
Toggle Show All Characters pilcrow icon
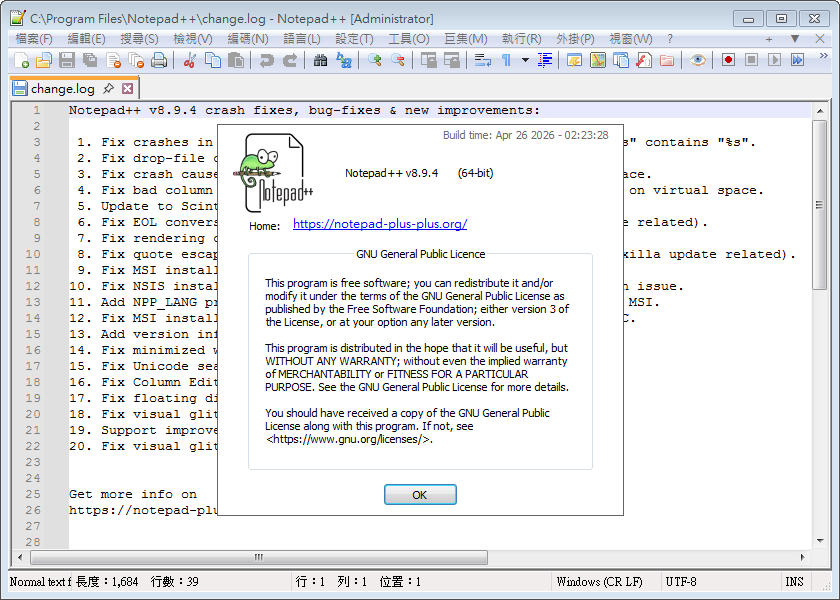coord(506,60)
